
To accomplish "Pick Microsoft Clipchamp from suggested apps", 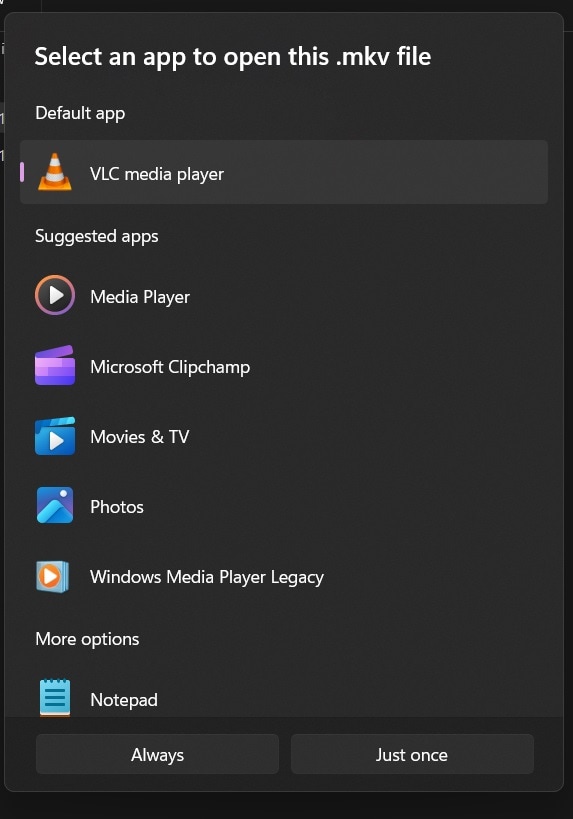I will click(x=170, y=367).
